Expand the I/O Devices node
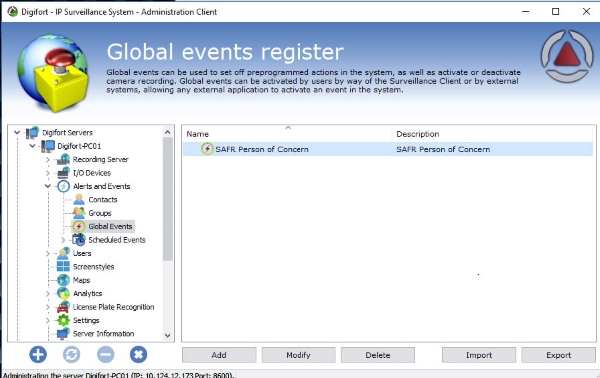 tap(48, 173)
